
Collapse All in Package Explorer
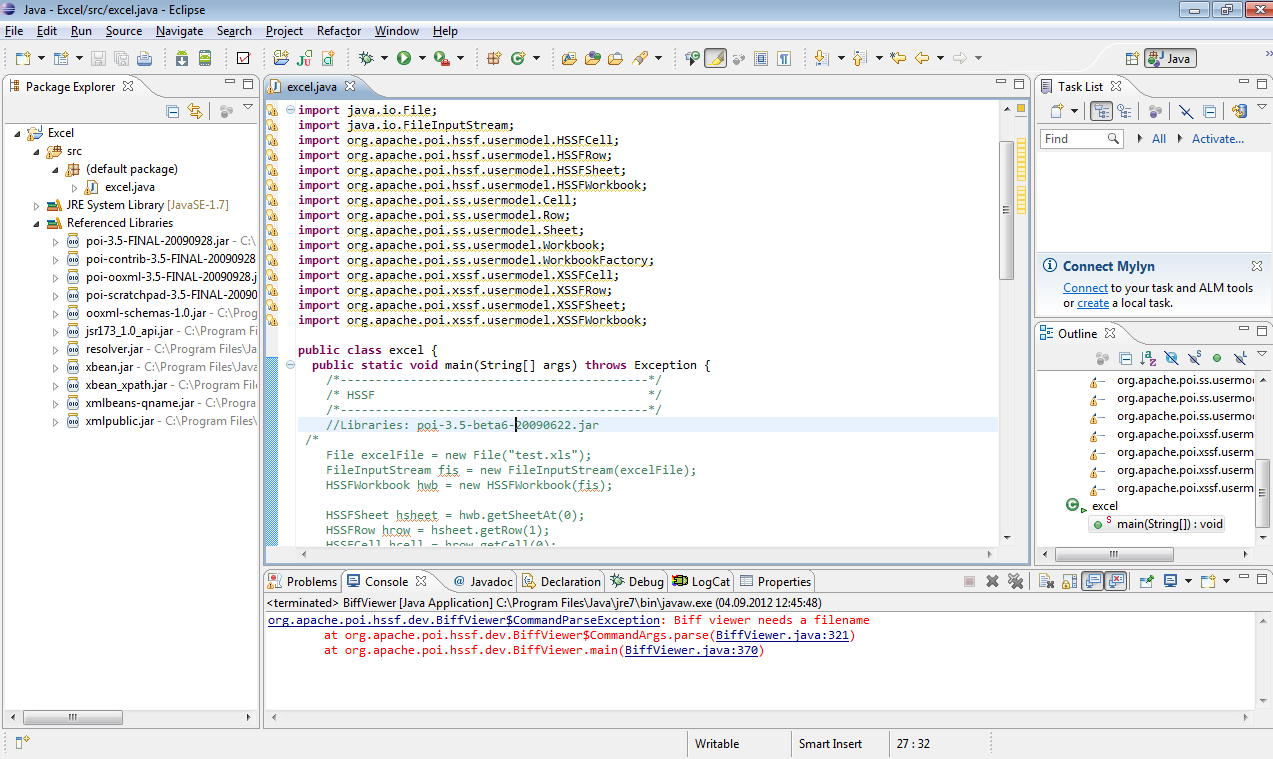[x=172, y=112]
